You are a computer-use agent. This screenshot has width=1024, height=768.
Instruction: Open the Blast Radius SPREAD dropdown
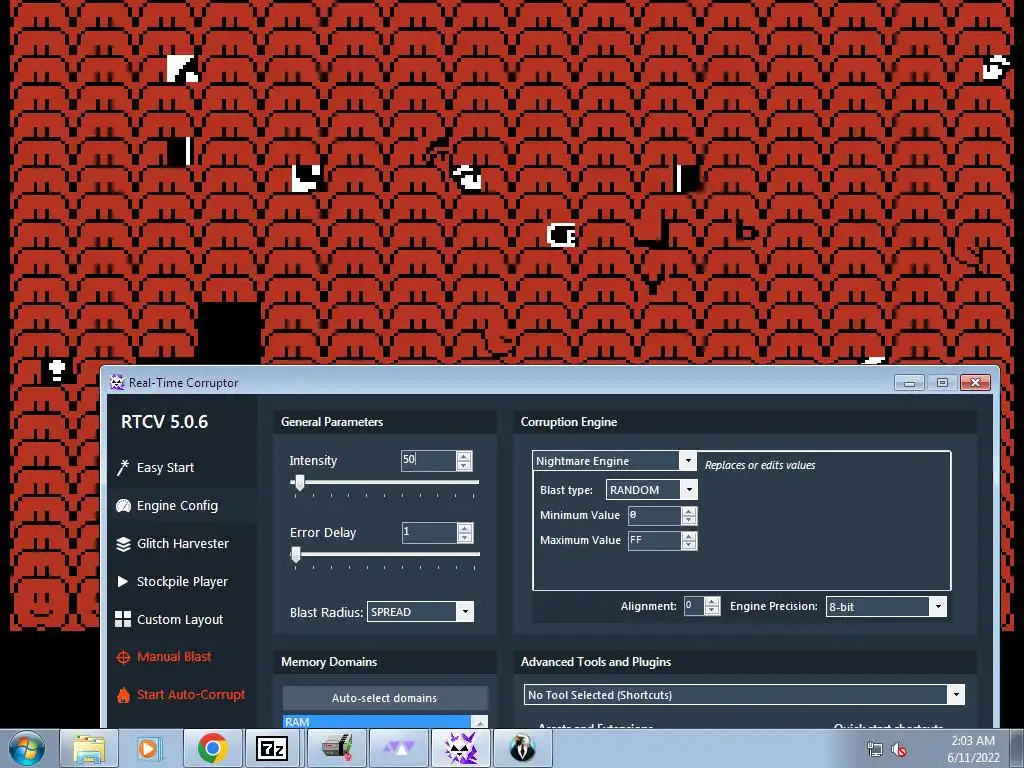pos(420,612)
